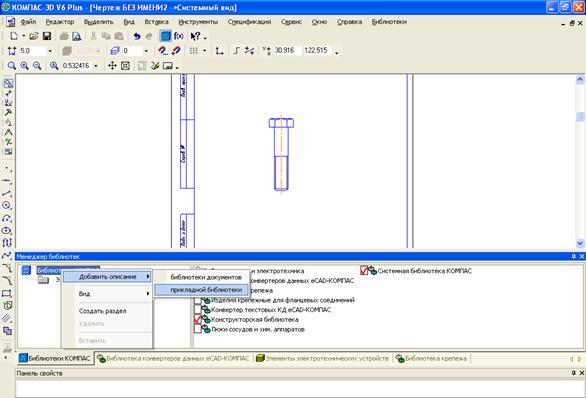Click the show all (fit view) icon
Screen dimensions: 586x398
pyautogui.click(x=126, y=66)
